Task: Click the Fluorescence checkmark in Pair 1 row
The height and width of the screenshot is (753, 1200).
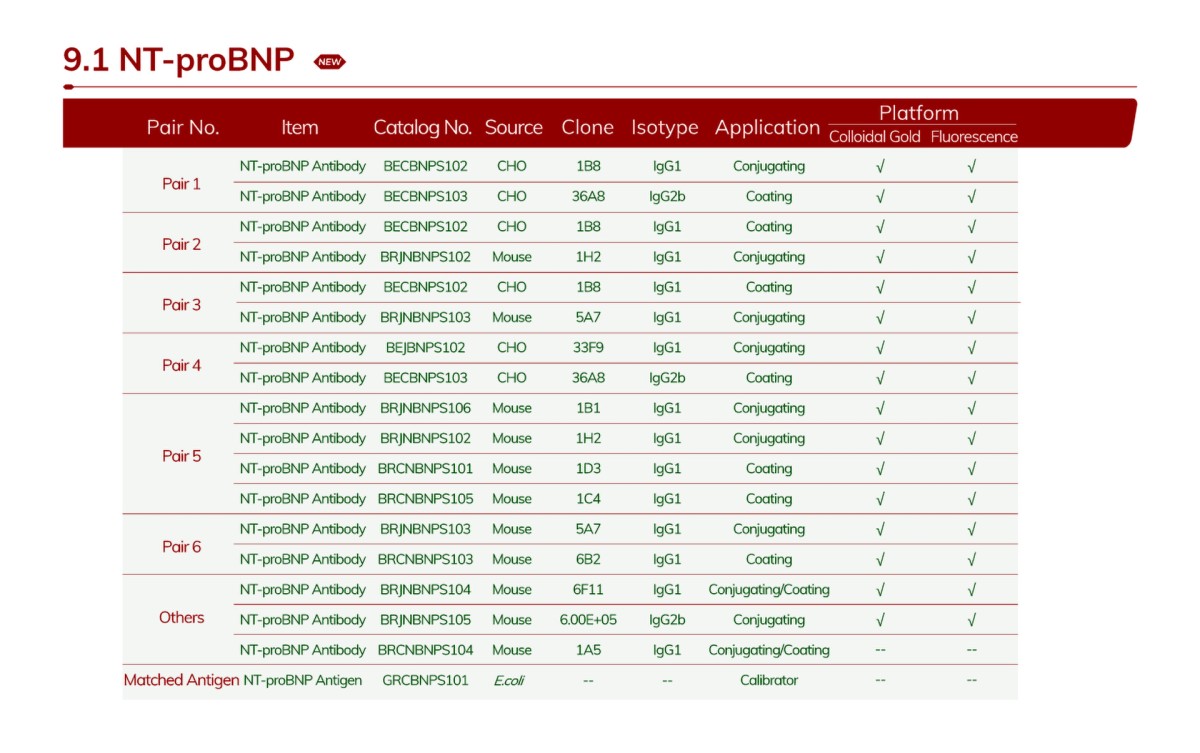Action: (972, 166)
